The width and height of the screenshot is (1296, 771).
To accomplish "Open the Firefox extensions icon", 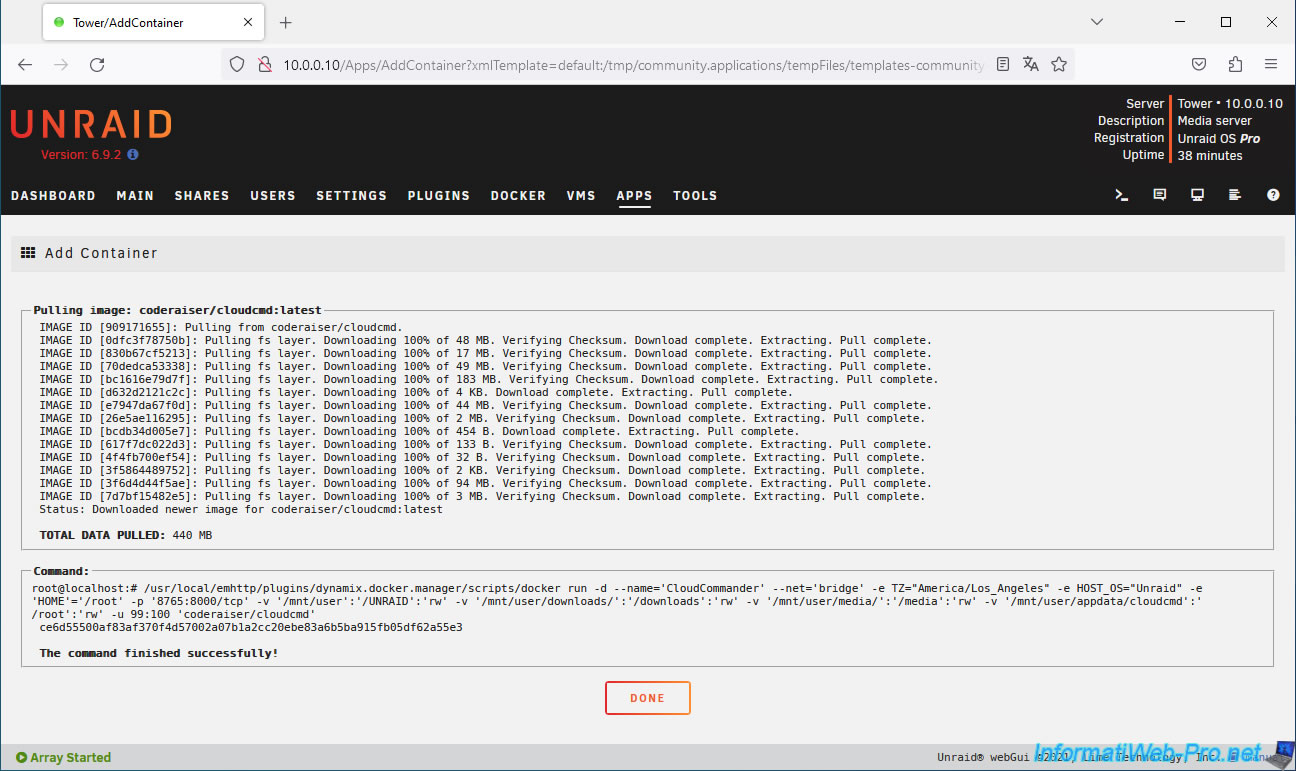I will click(1235, 64).
